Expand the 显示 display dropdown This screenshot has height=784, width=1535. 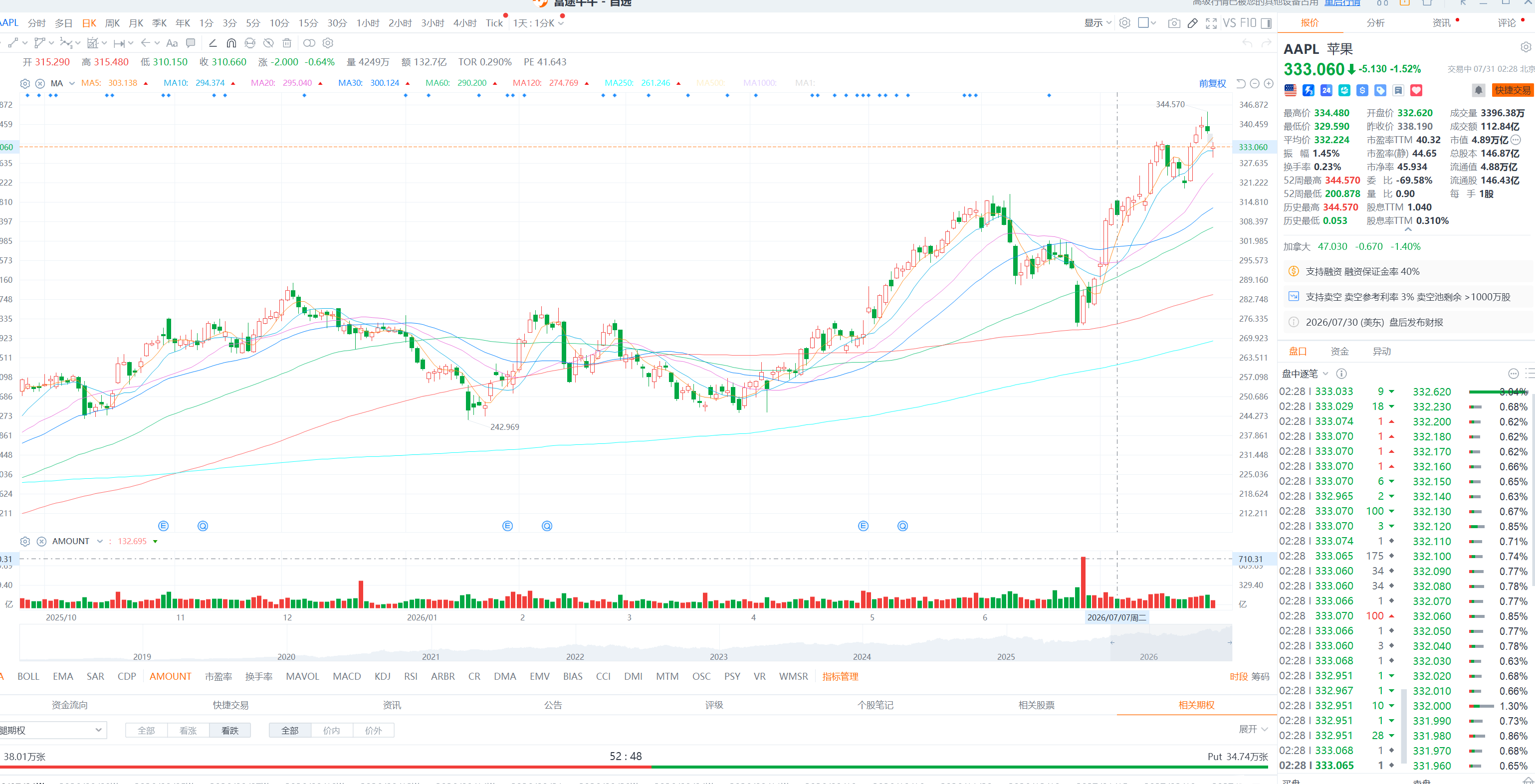1097,23
